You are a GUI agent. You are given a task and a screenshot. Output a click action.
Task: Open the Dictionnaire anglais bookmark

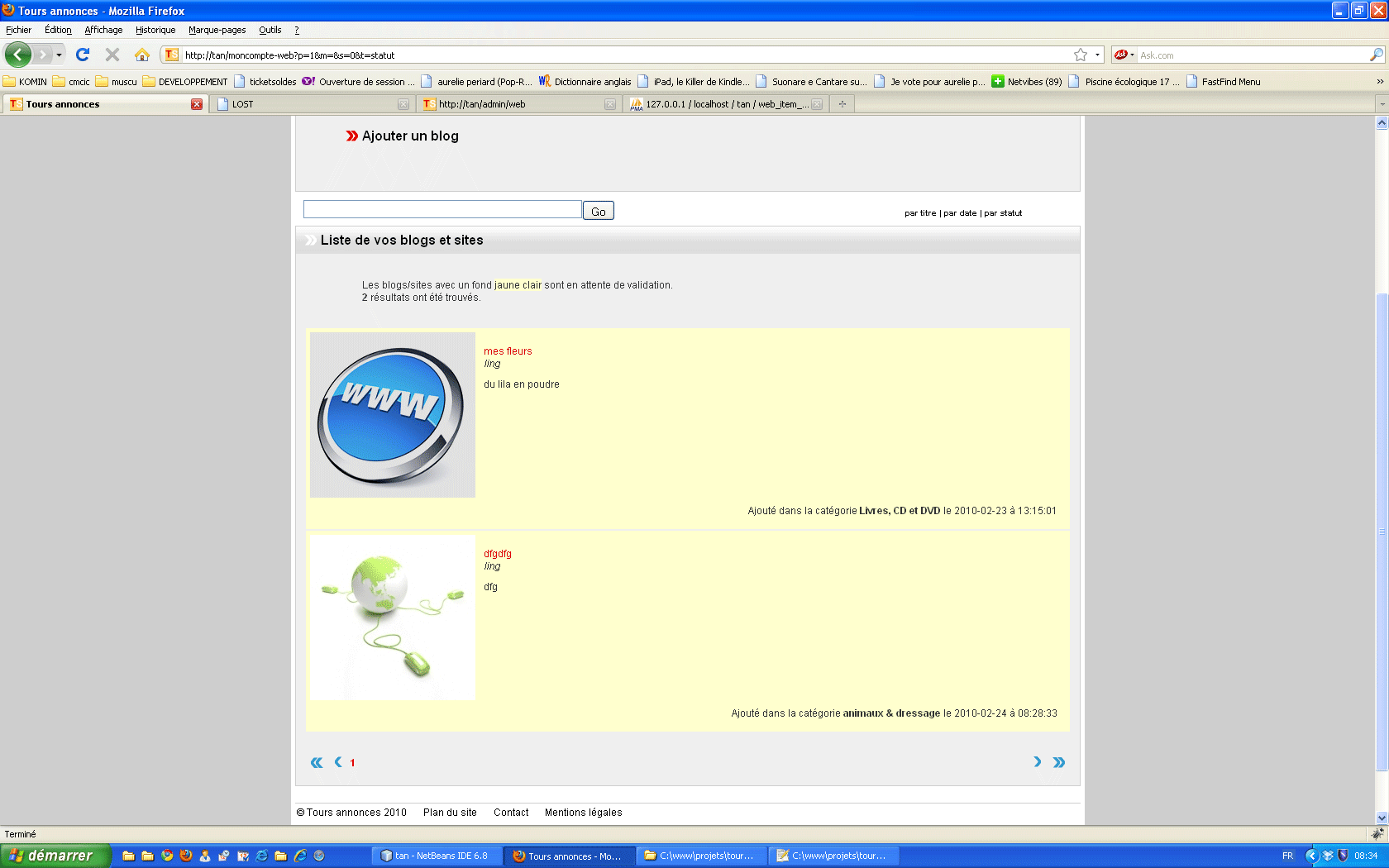[585, 82]
